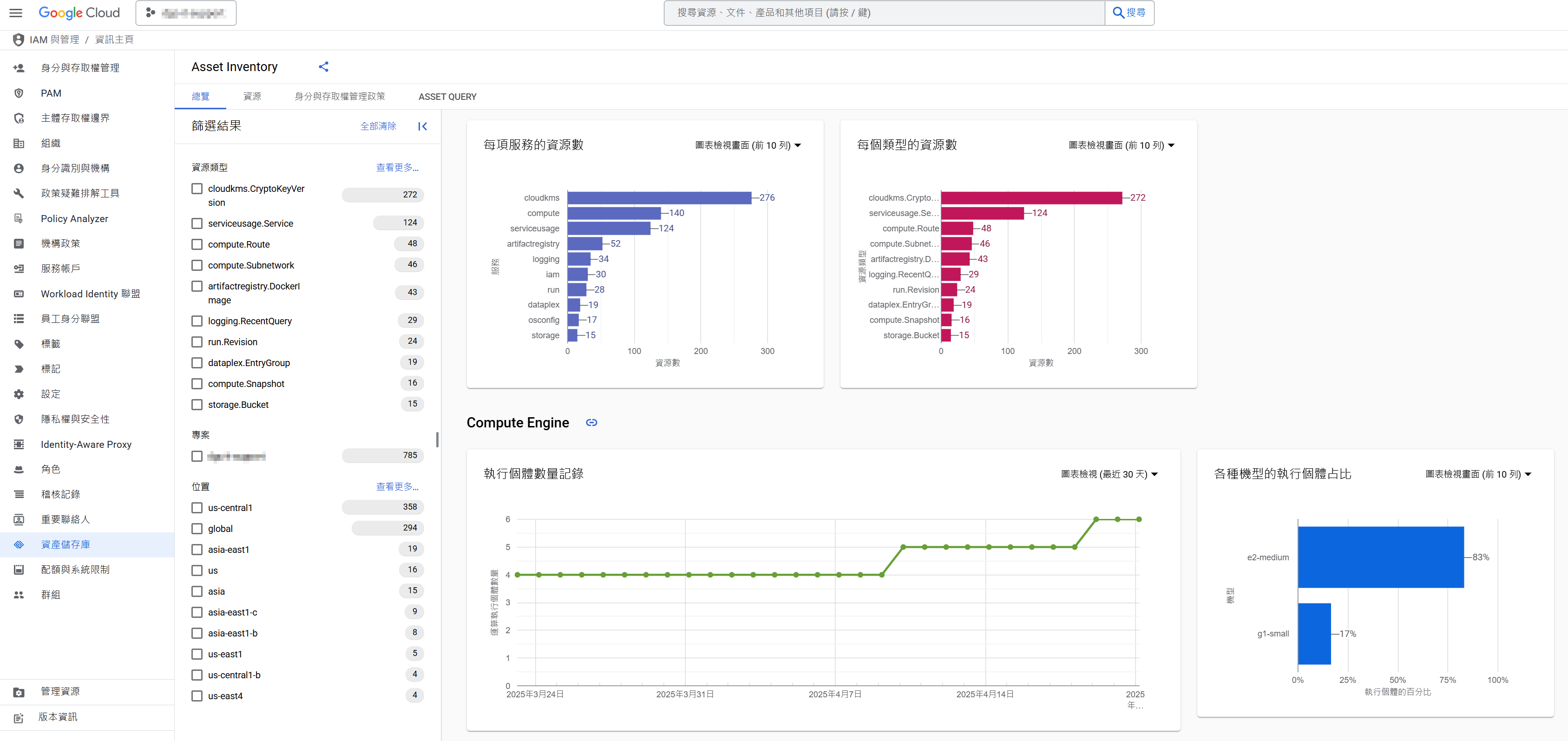Screen dimensions: 1568x741
Task: Switch to the 身分與存取權管理政策 tab
Action: click(340, 96)
